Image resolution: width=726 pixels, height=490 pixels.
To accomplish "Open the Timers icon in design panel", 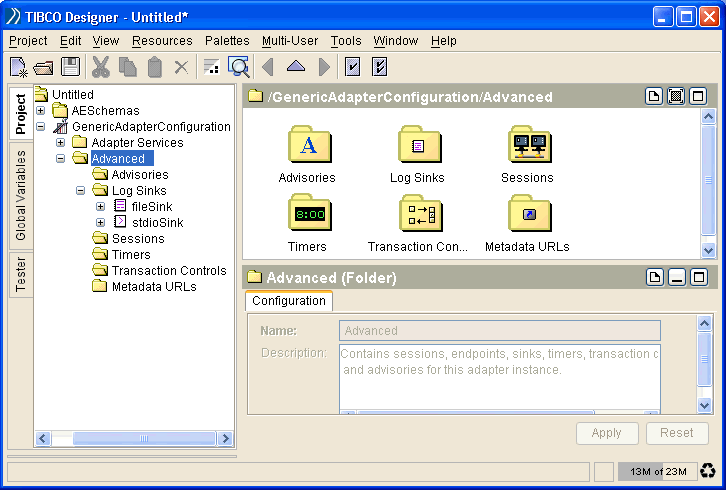I will coord(307,213).
